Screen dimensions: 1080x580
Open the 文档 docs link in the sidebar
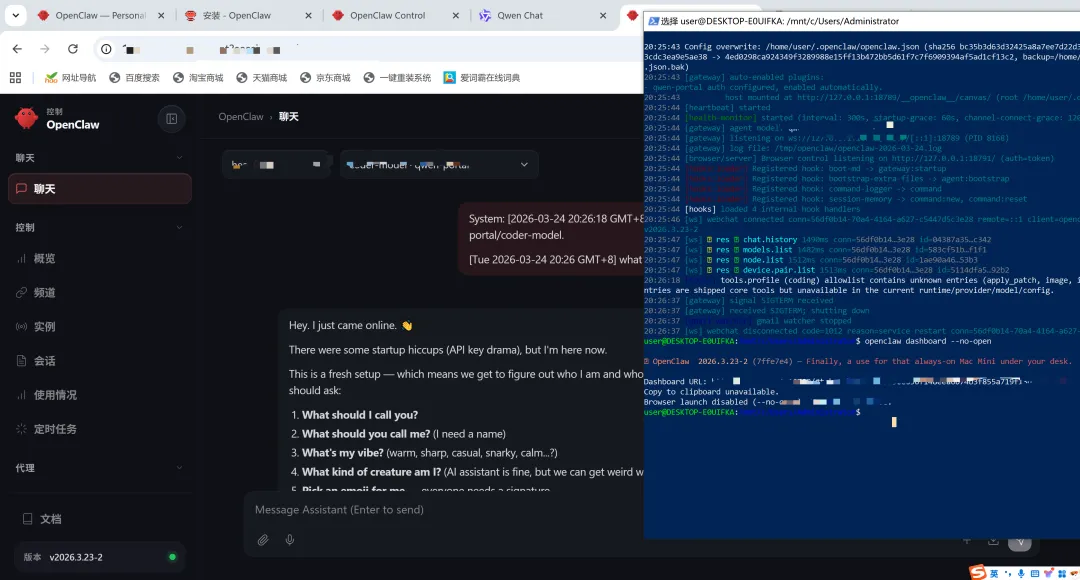point(100,519)
